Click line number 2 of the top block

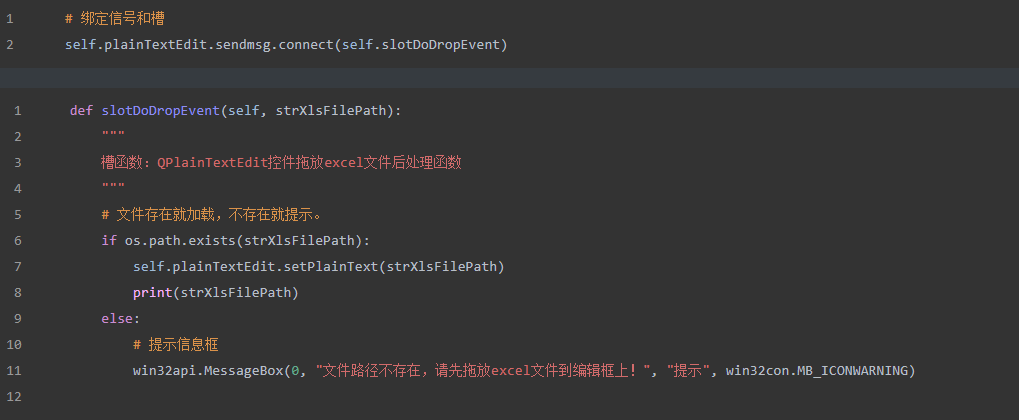[9, 45]
